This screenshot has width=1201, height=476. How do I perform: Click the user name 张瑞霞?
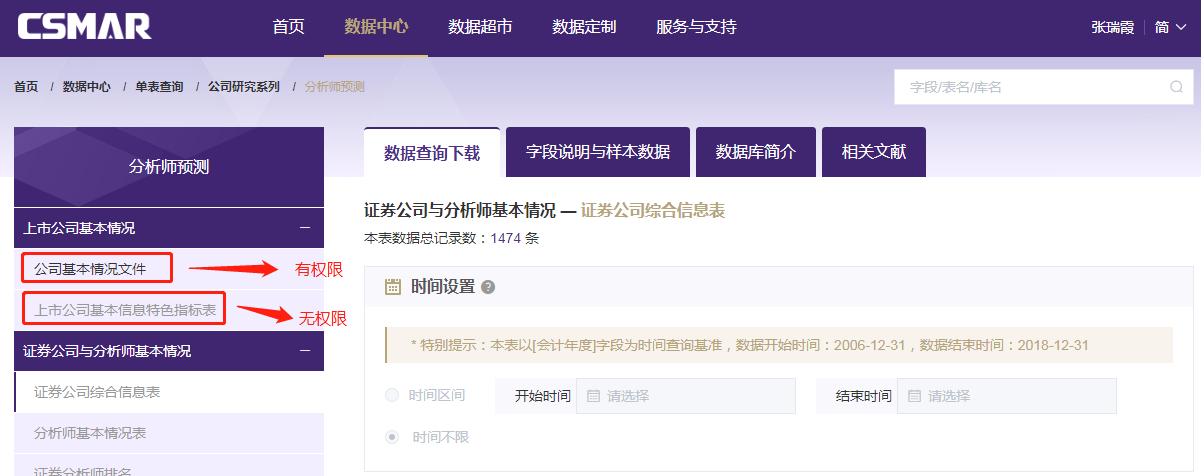(x=1112, y=28)
